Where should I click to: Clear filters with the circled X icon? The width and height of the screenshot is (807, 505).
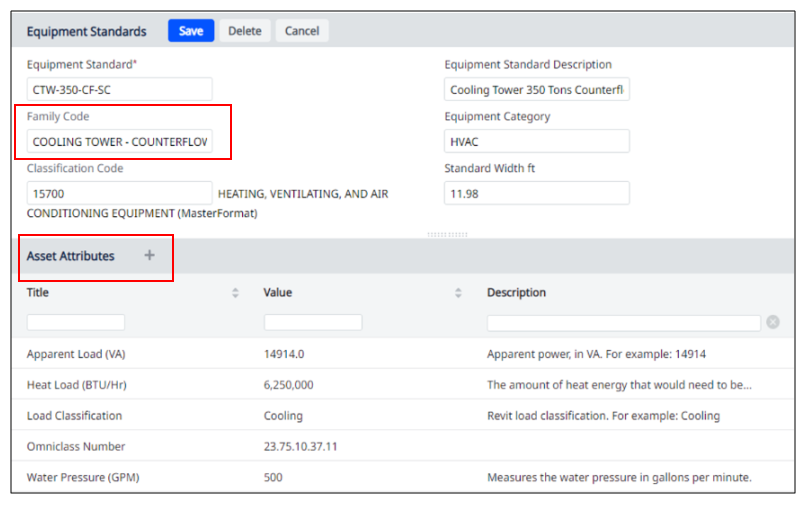[x=773, y=322]
